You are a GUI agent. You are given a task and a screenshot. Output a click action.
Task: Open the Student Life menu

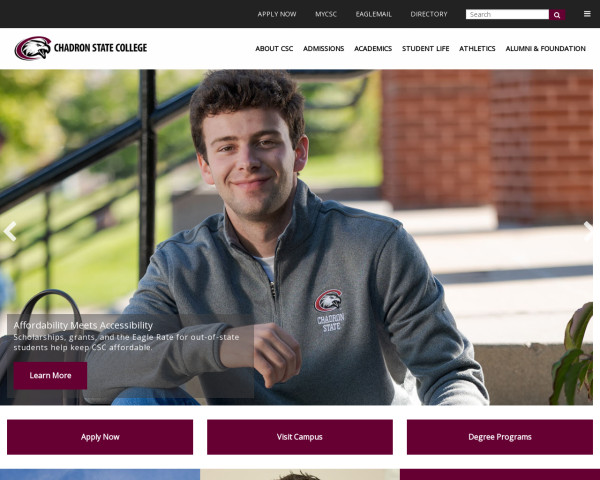426,49
